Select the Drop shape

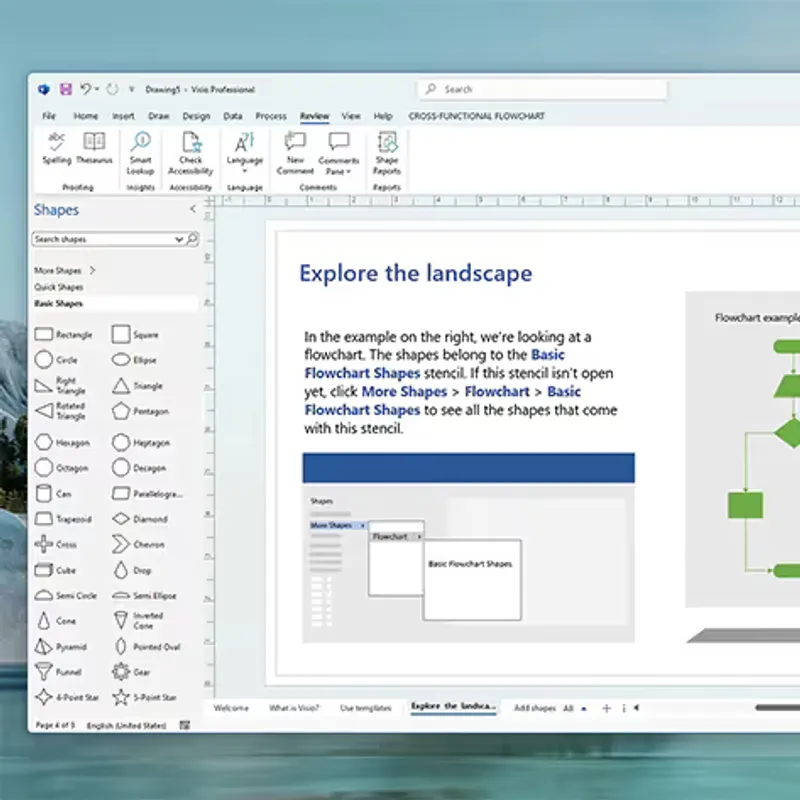click(x=132, y=570)
